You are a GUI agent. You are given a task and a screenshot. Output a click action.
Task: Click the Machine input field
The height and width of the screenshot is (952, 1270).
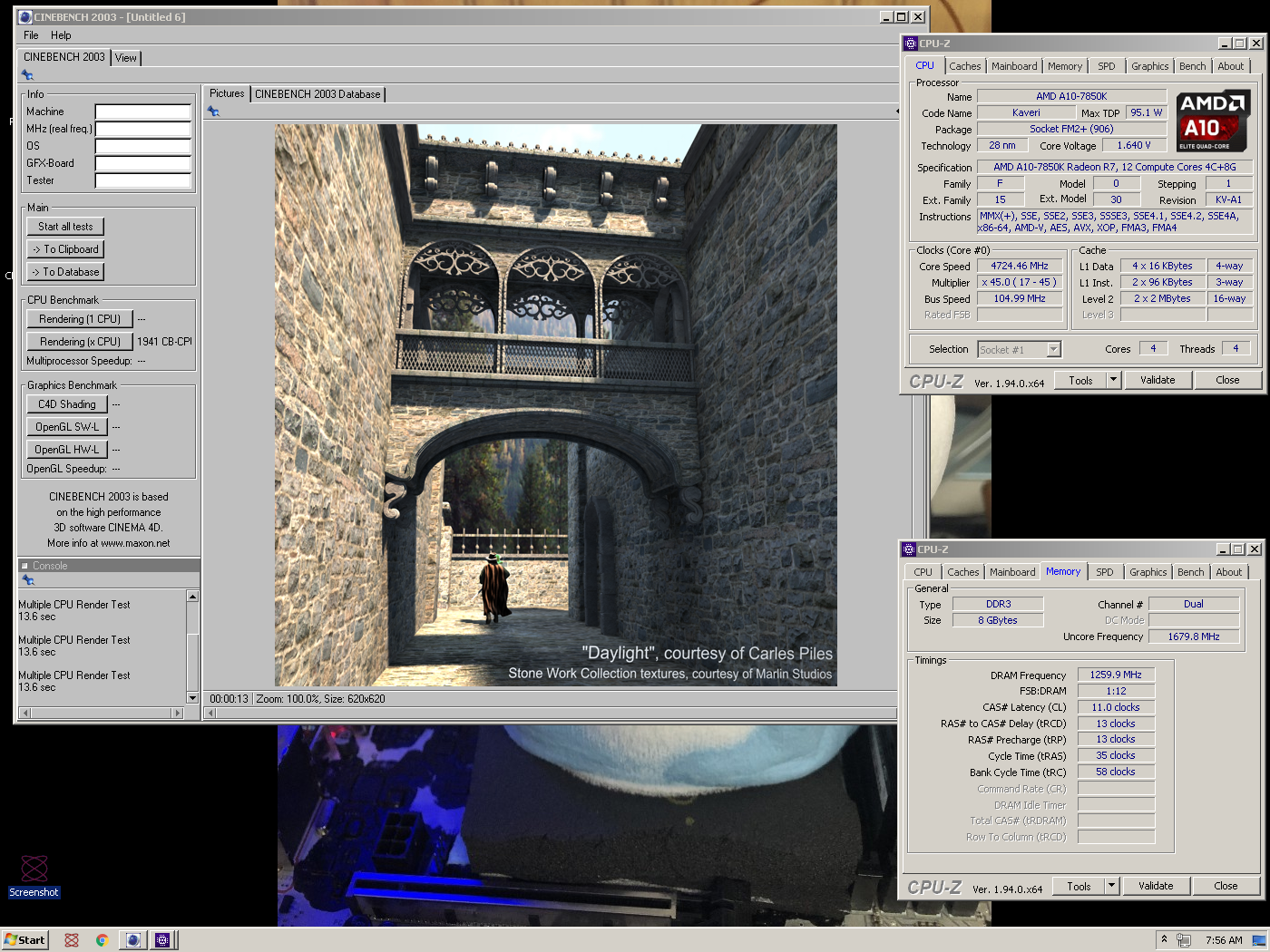coord(143,112)
